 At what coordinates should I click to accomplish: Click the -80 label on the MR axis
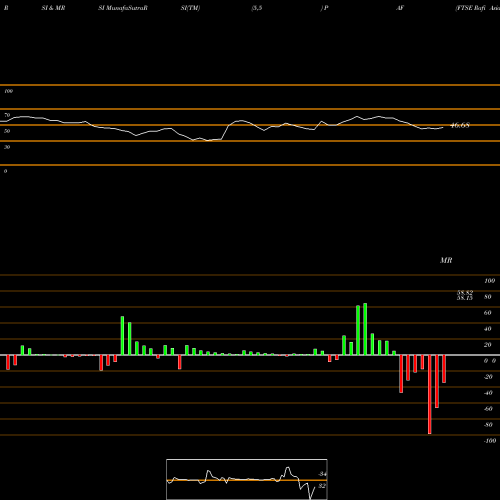point(488,425)
